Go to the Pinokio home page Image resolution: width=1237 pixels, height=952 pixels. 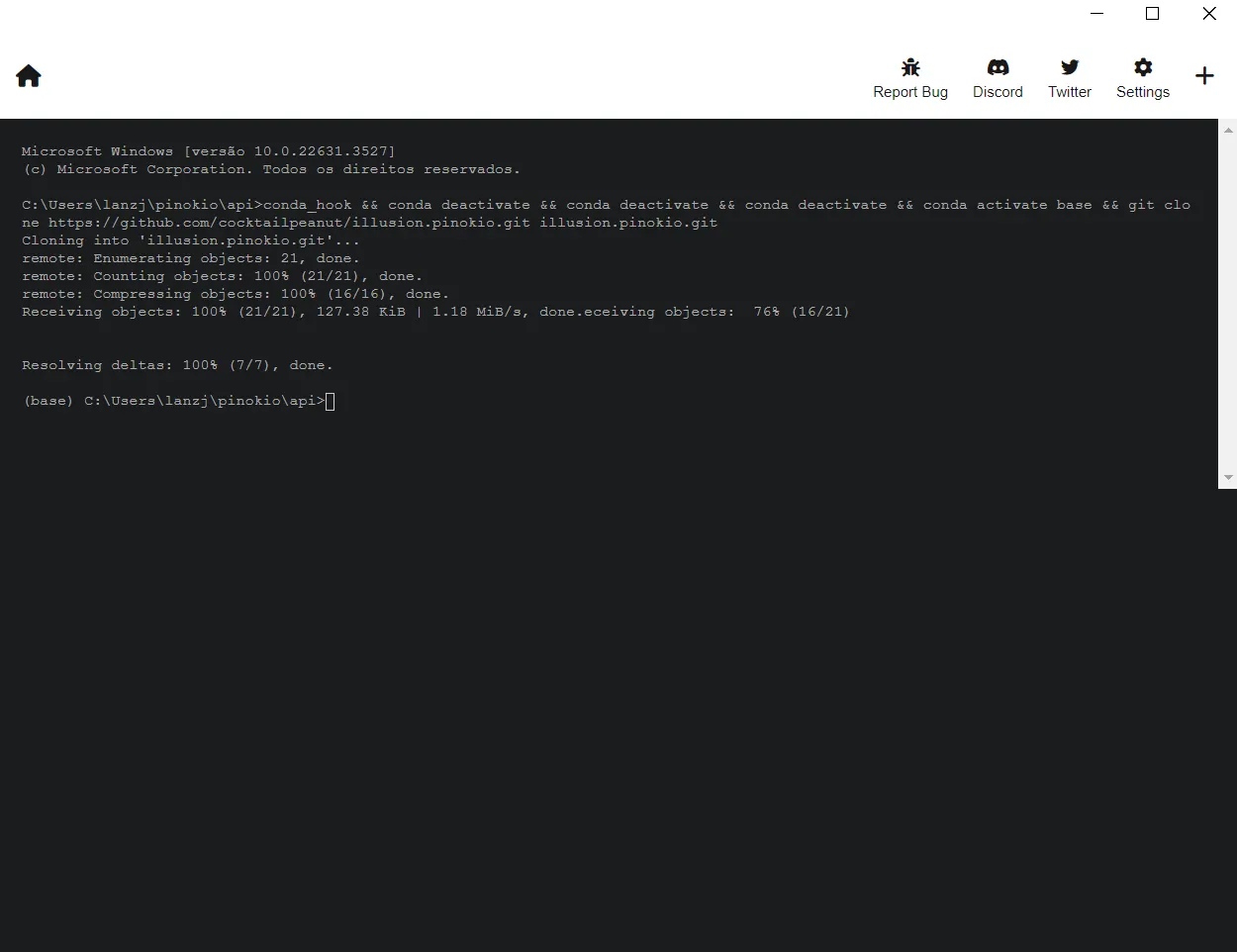point(29,76)
